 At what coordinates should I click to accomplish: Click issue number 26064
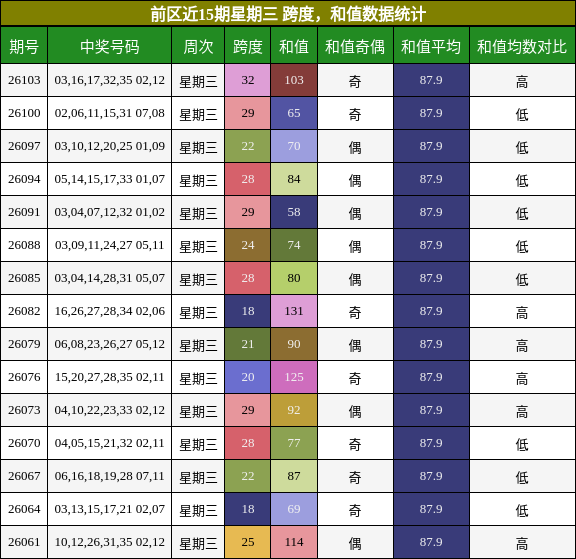[x=24, y=509]
